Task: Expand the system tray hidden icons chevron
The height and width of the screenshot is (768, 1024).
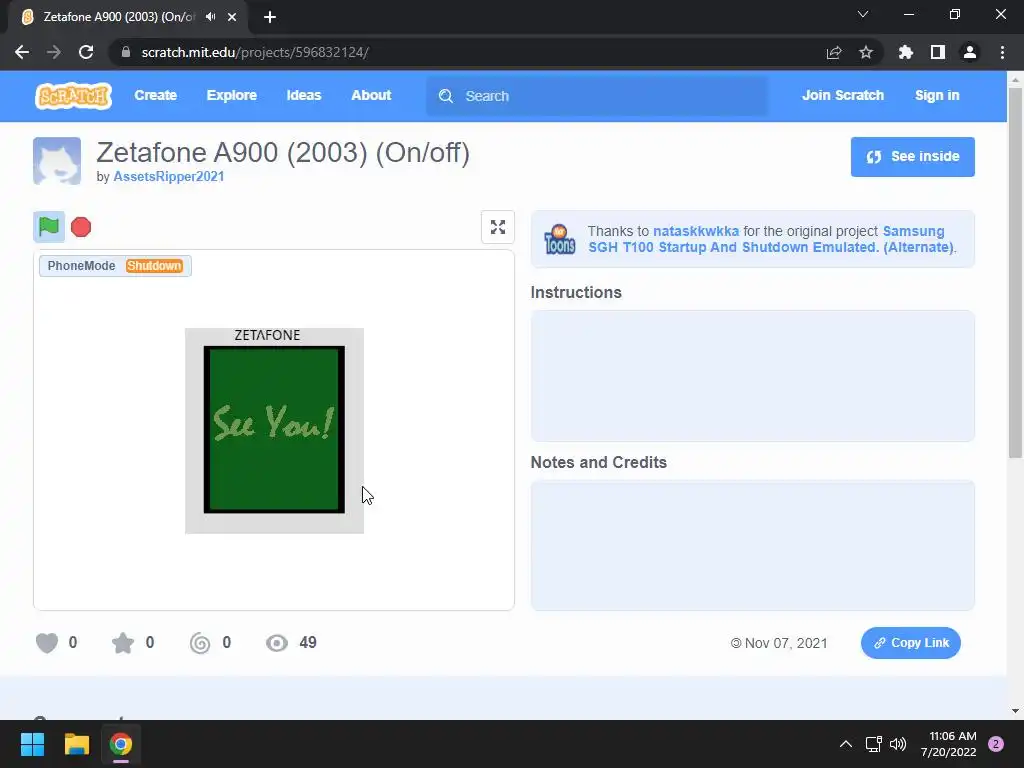Action: 846,744
